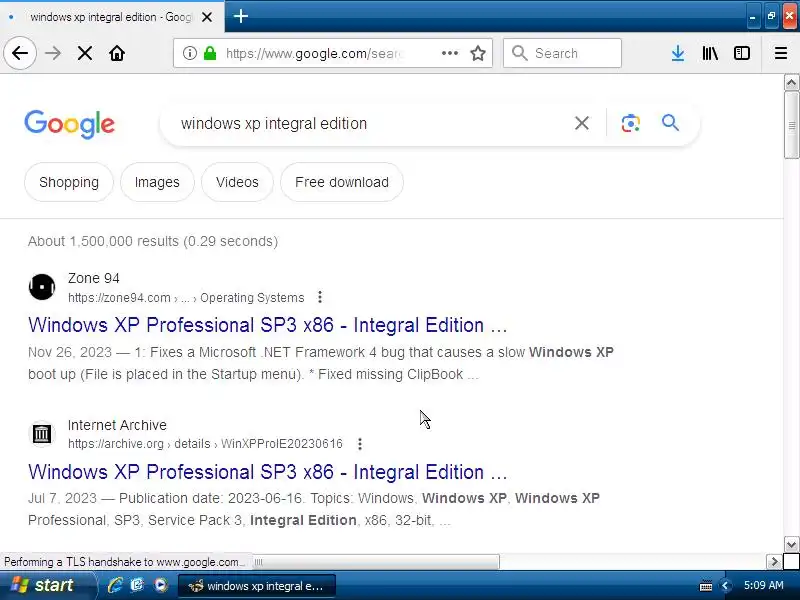The height and width of the screenshot is (600, 800).
Task: Open options for Zone 94 result
Action: 319,297
